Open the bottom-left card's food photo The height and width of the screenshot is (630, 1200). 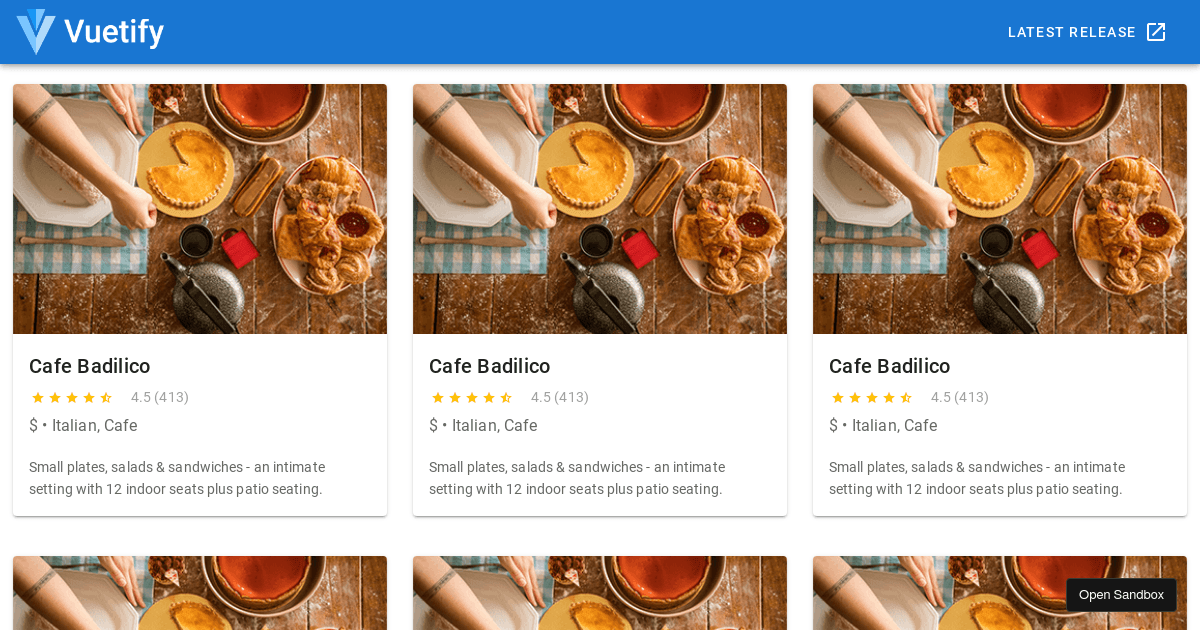click(x=200, y=593)
